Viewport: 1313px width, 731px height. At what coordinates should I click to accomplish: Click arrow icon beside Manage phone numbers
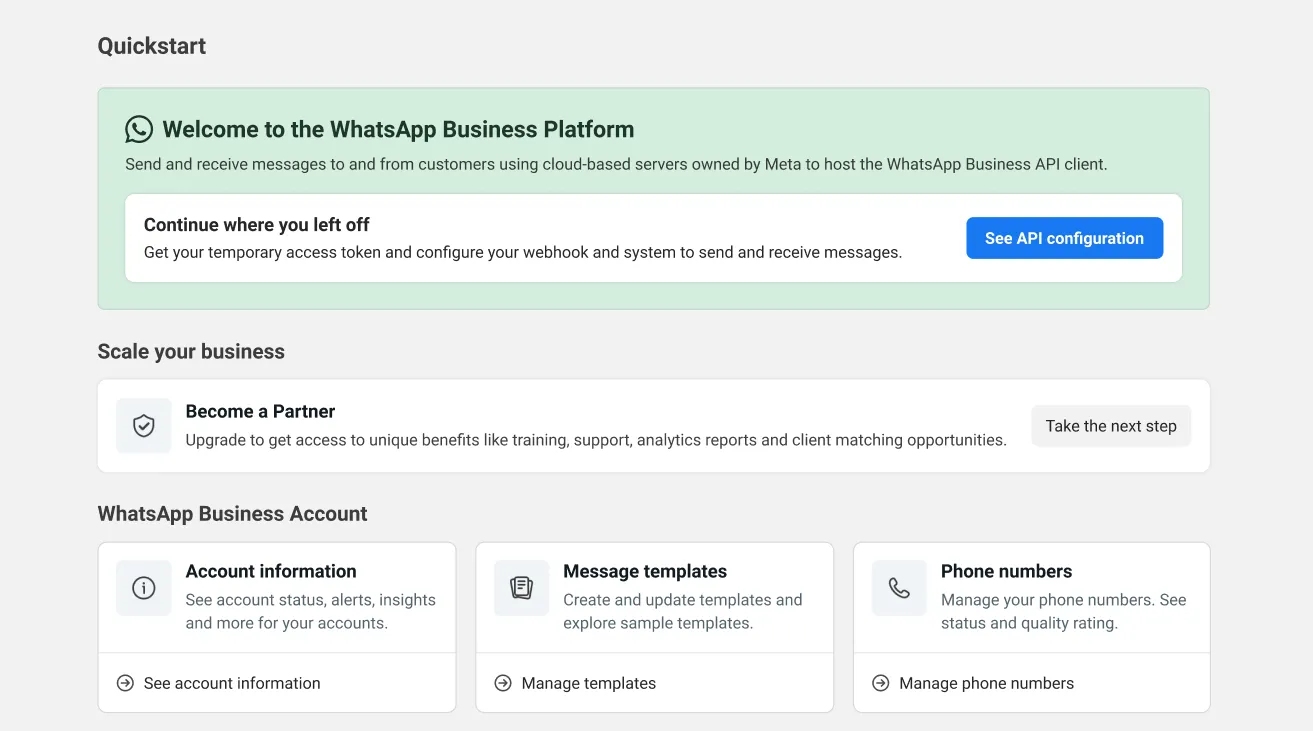click(x=880, y=683)
